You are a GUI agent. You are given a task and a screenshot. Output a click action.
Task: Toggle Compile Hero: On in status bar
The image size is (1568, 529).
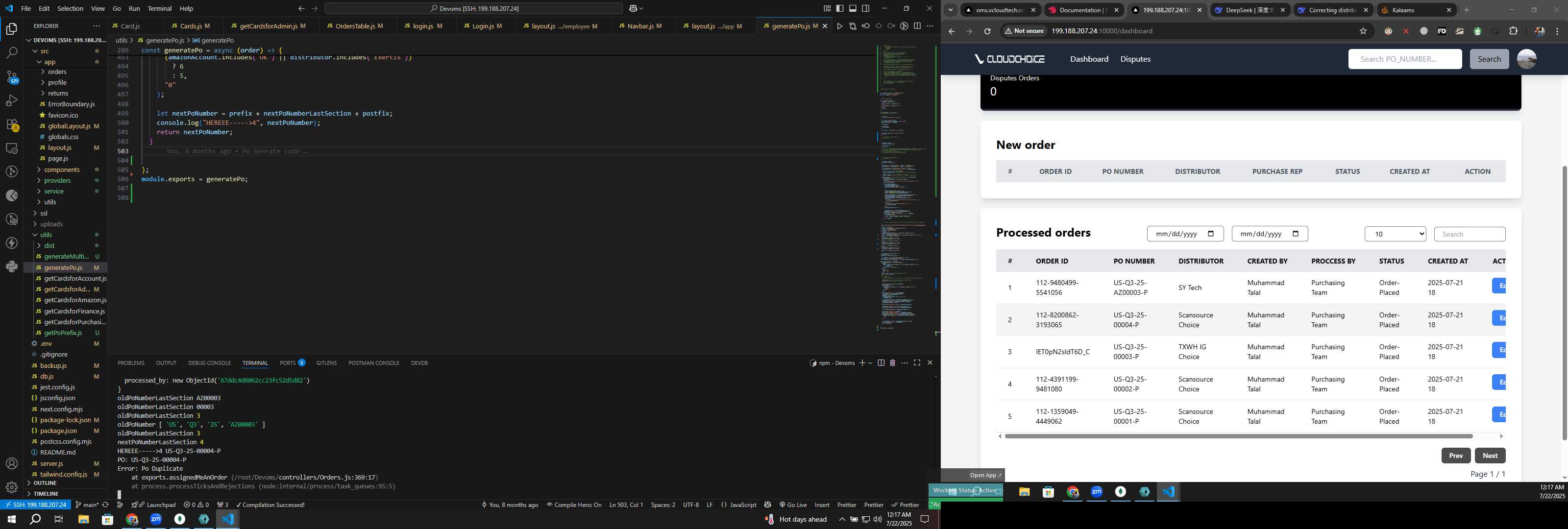point(573,505)
